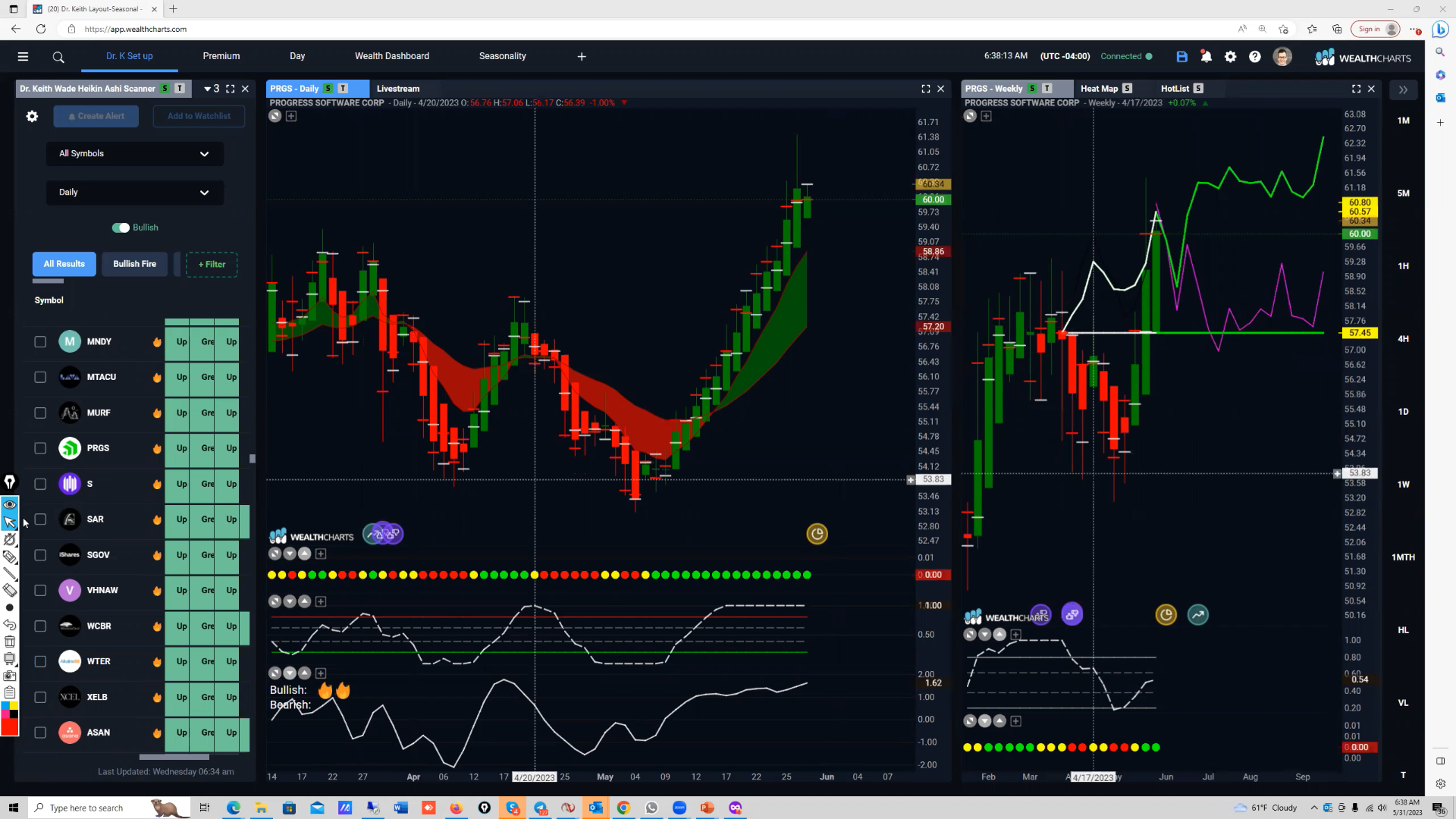Open the notifications bell

[x=1206, y=57]
